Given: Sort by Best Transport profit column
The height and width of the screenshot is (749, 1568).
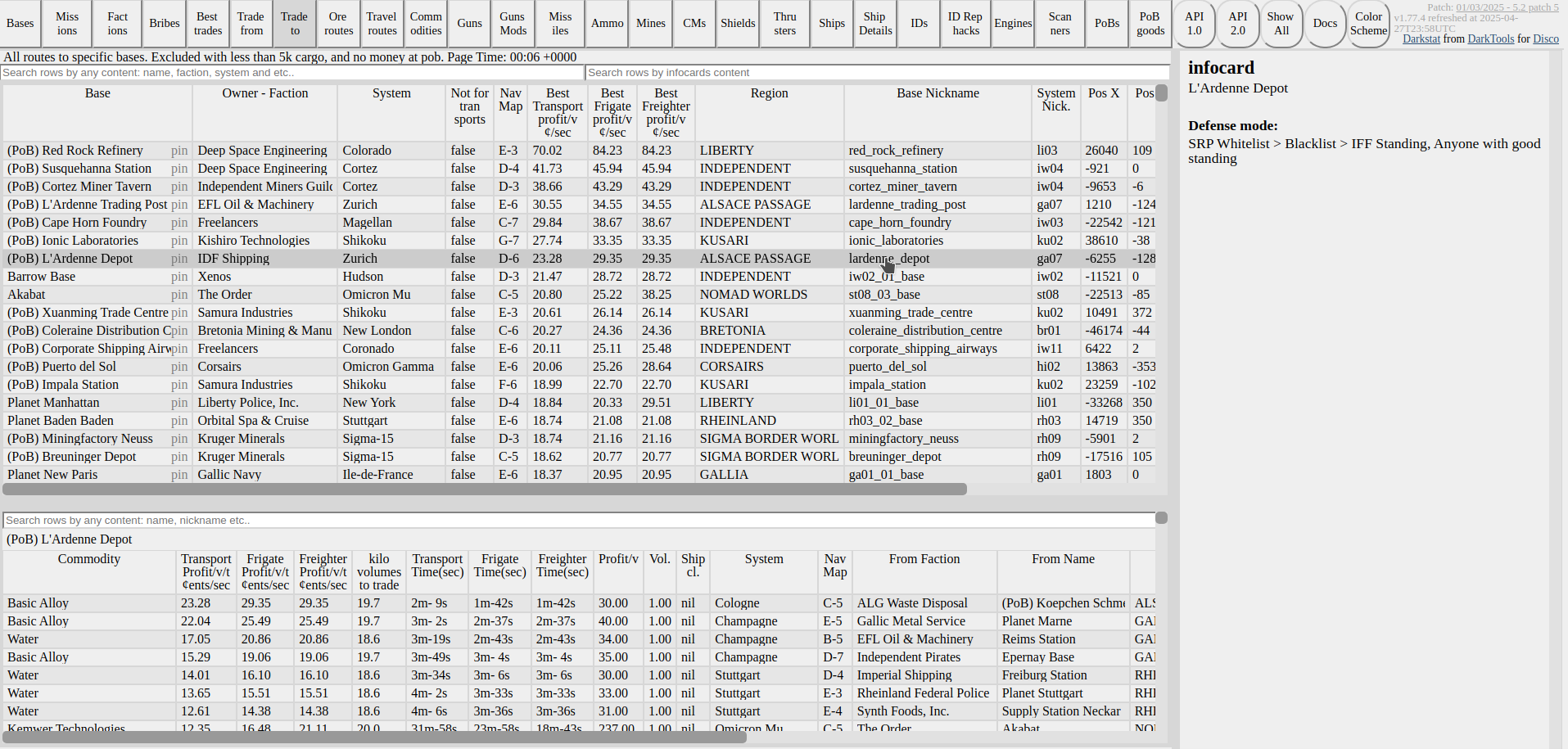Looking at the screenshot, I should click(558, 113).
